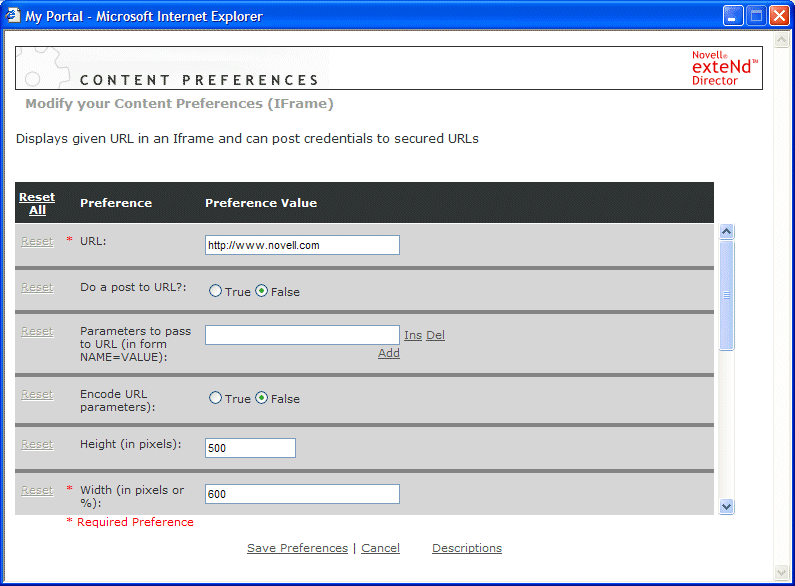Viewport: 795px width, 586px height.
Task: Close the My Portal window
Action: pyautogui.click(x=779, y=16)
